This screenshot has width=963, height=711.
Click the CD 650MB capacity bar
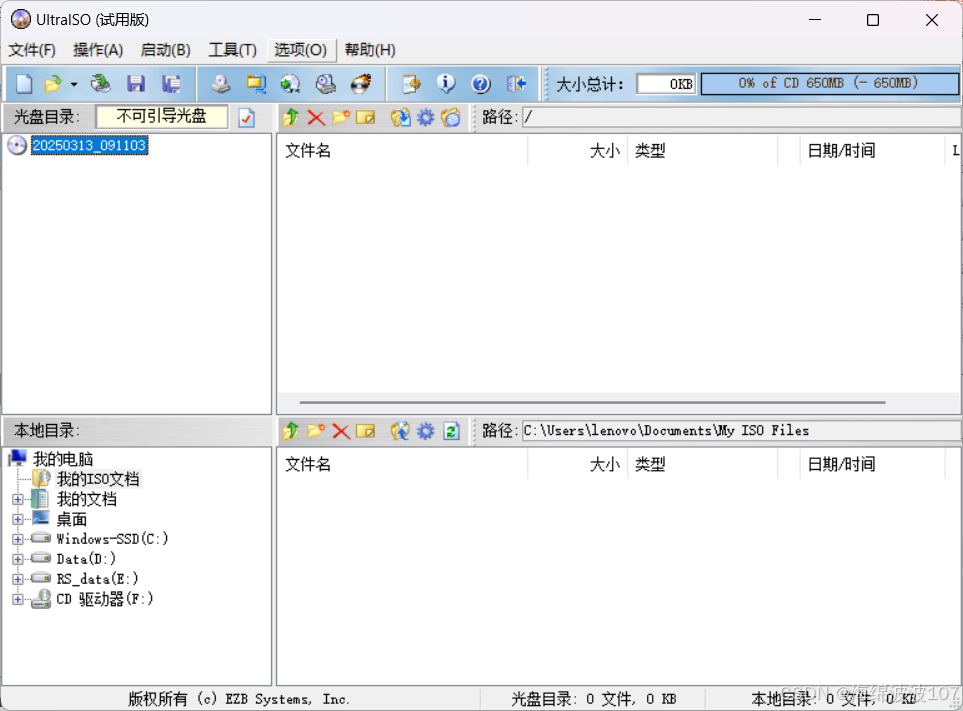click(829, 84)
